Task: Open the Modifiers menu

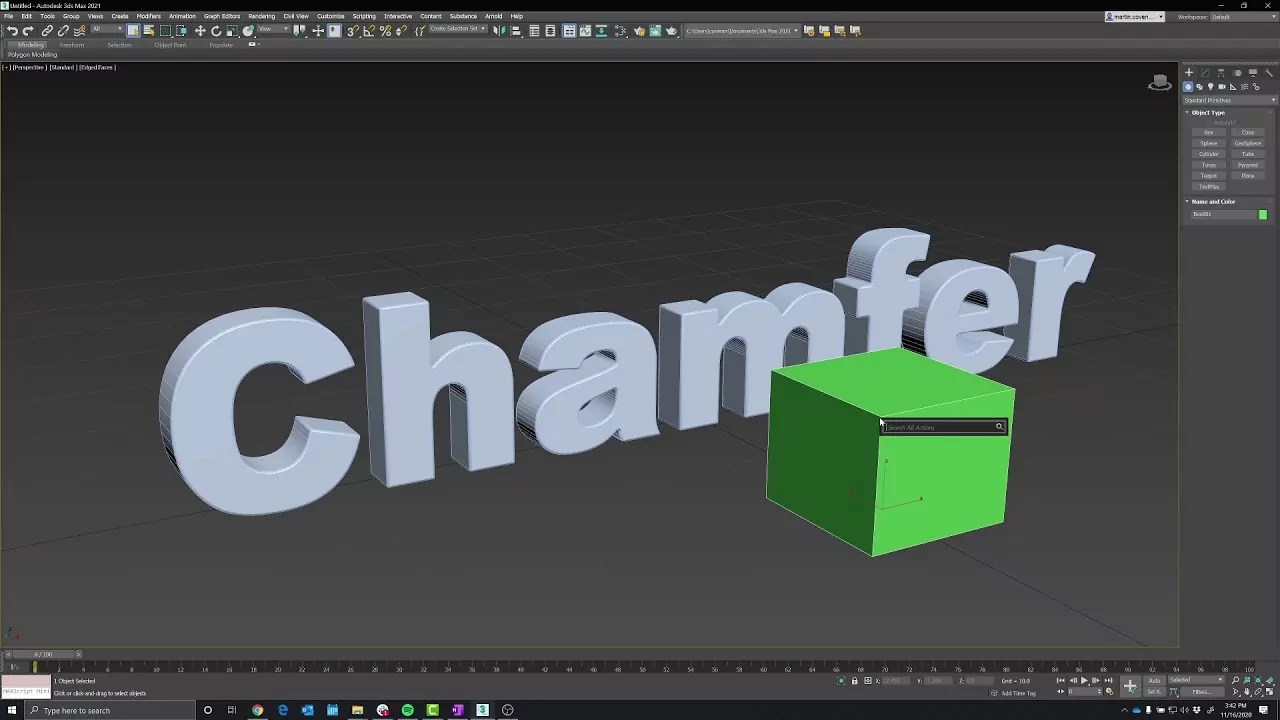Action: point(148,16)
